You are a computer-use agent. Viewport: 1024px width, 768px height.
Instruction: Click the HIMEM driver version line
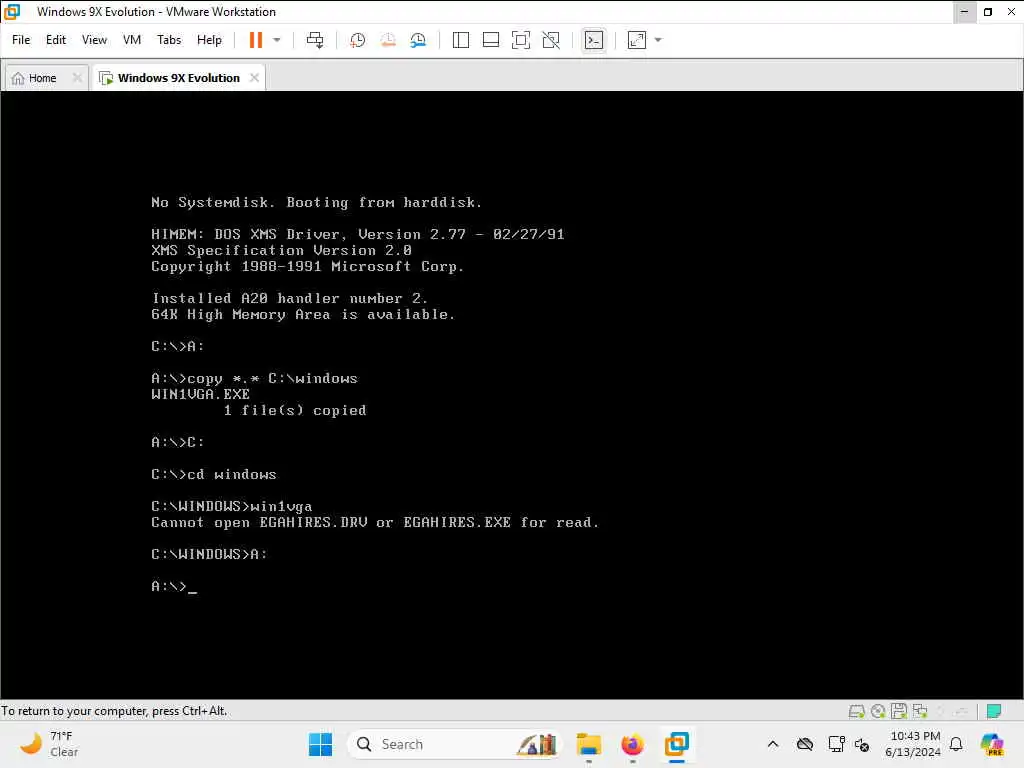(x=357, y=234)
